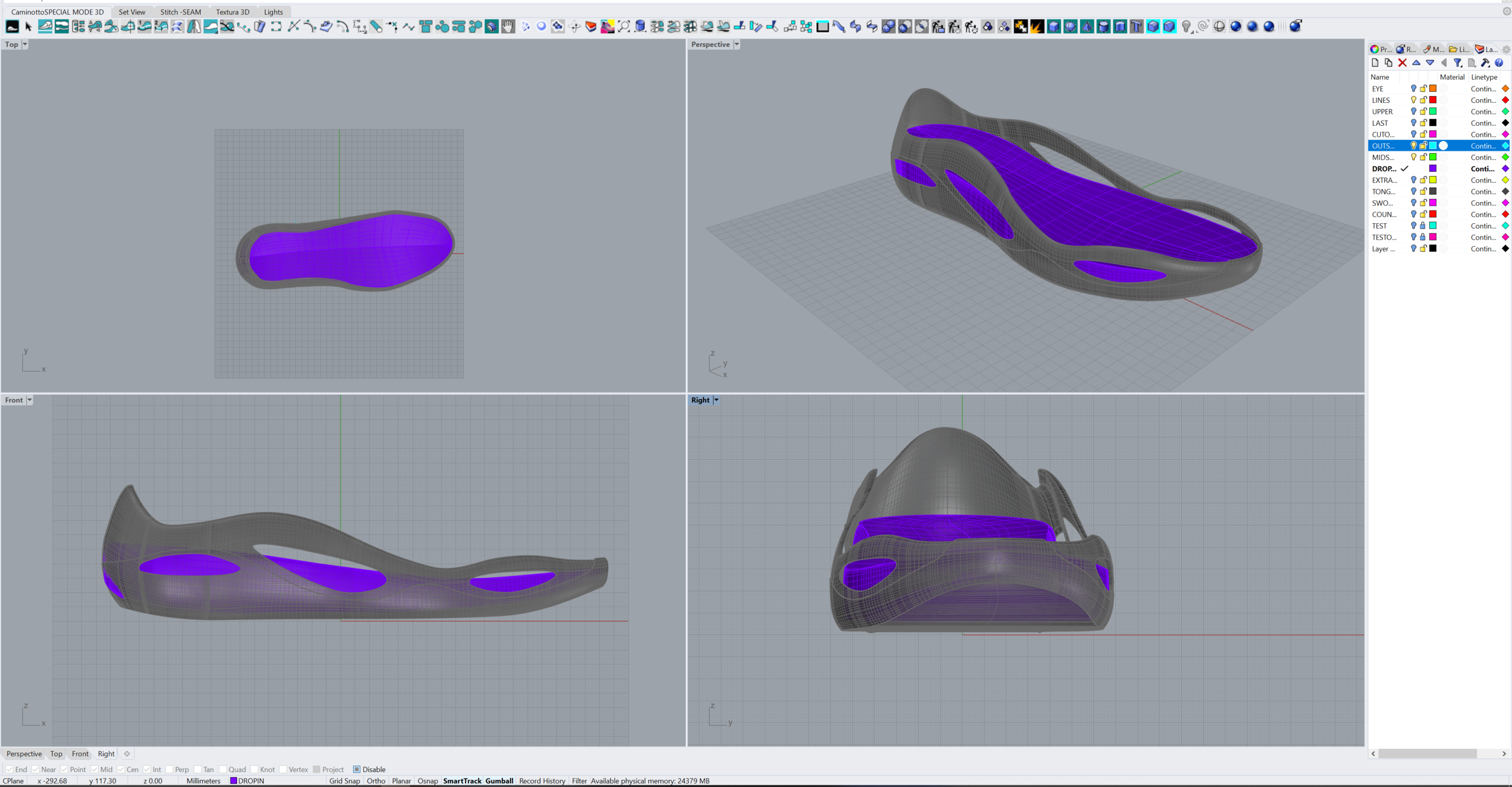Unlock the TEST layer lock icon
This screenshot has width=1512, height=787.
click(x=1423, y=226)
